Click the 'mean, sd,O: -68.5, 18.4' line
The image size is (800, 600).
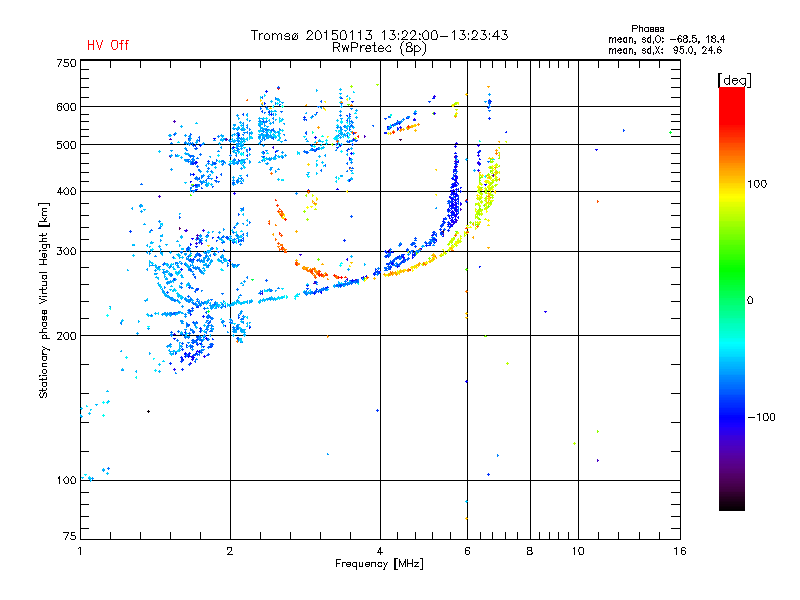(666, 39)
